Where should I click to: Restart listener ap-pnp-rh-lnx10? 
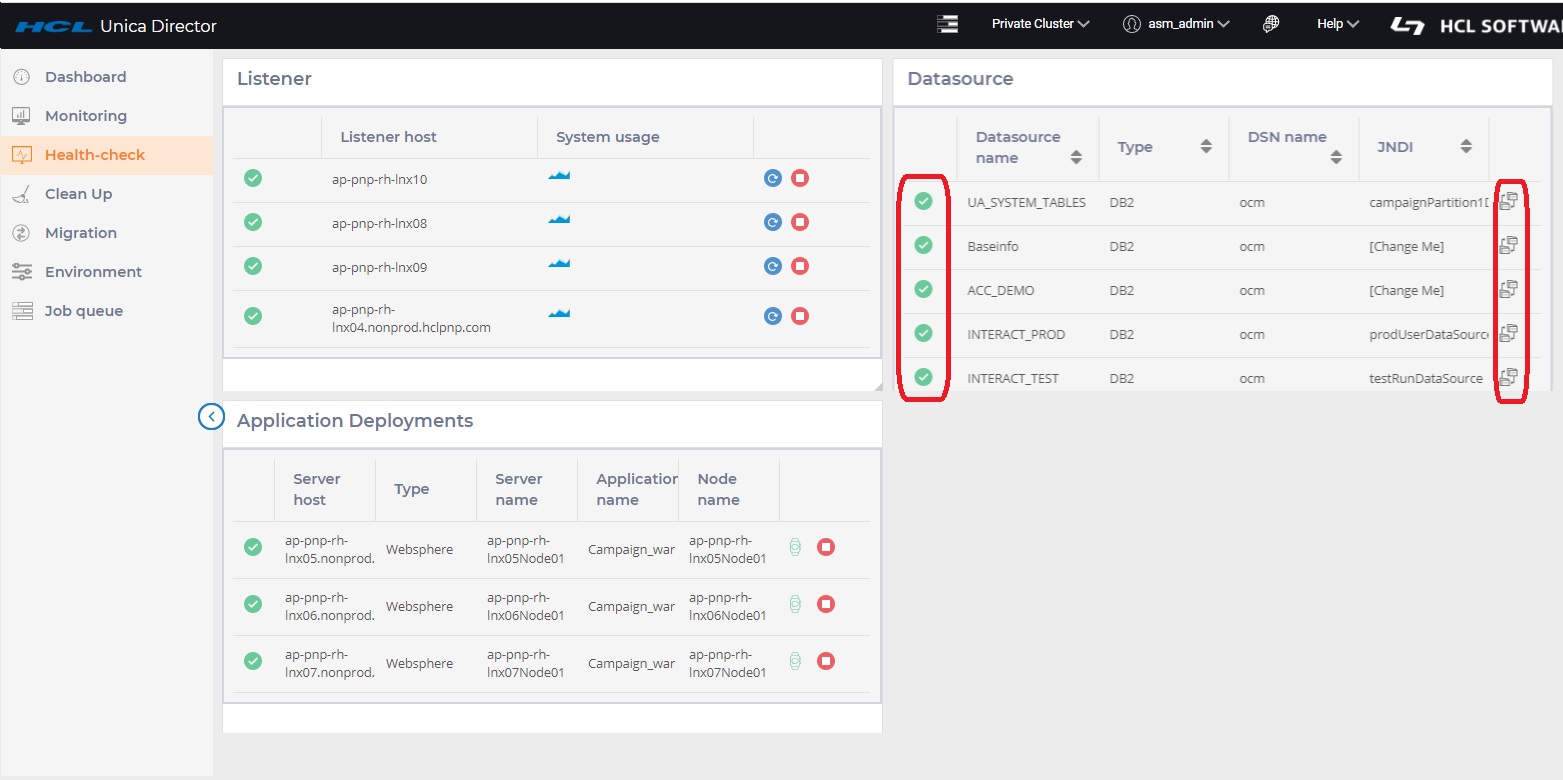(772, 178)
